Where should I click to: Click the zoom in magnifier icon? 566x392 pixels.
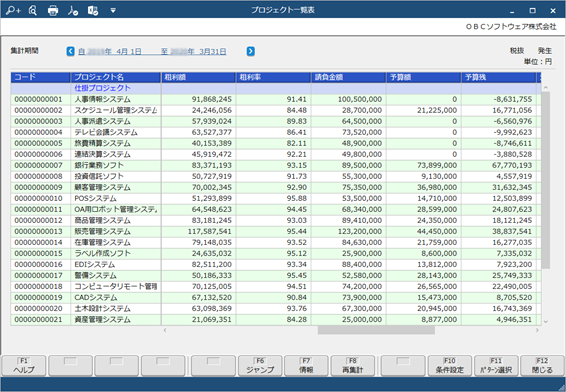click(x=13, y=10)
